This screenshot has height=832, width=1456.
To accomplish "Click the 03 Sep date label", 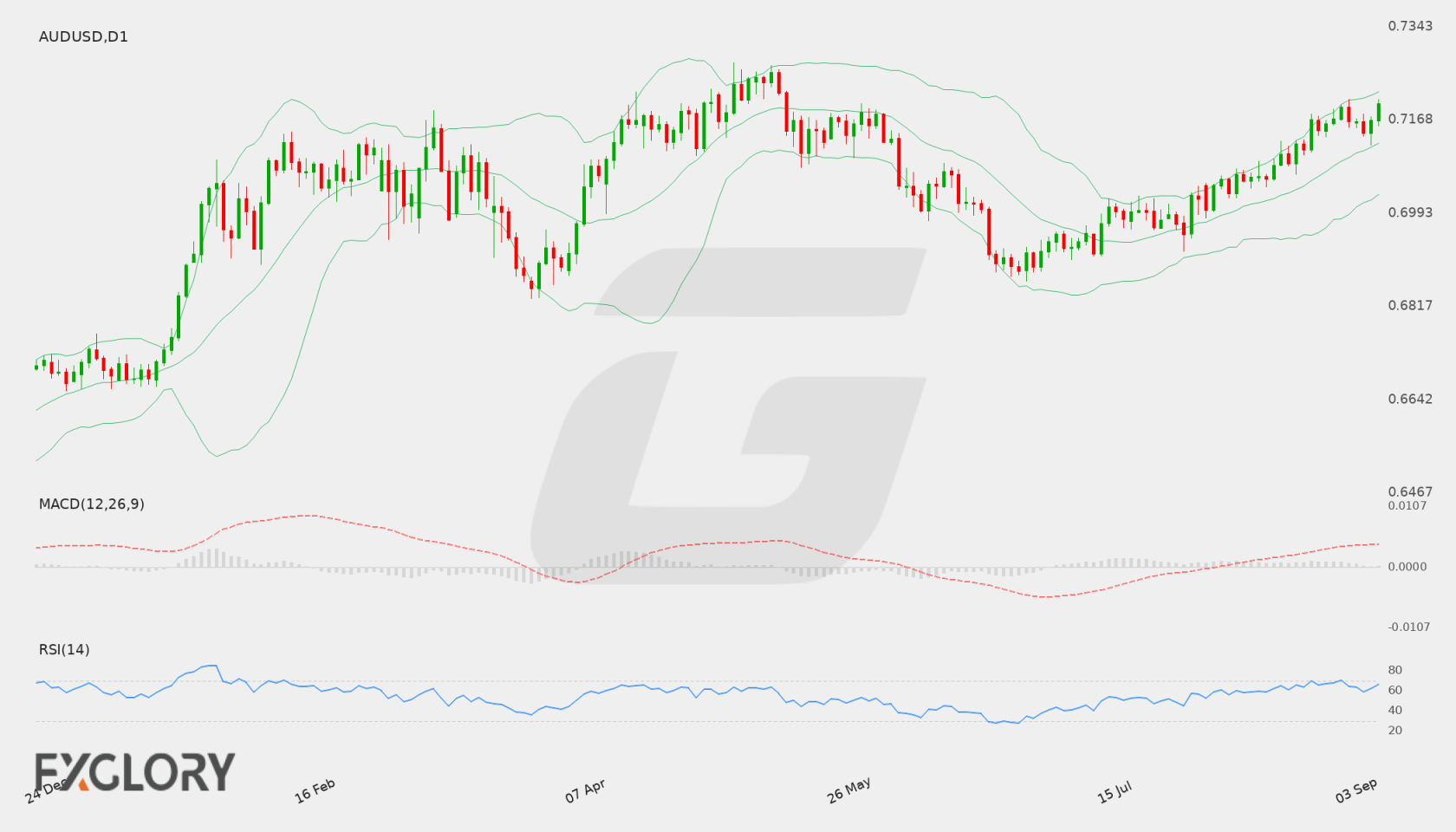I will 1356,790.
